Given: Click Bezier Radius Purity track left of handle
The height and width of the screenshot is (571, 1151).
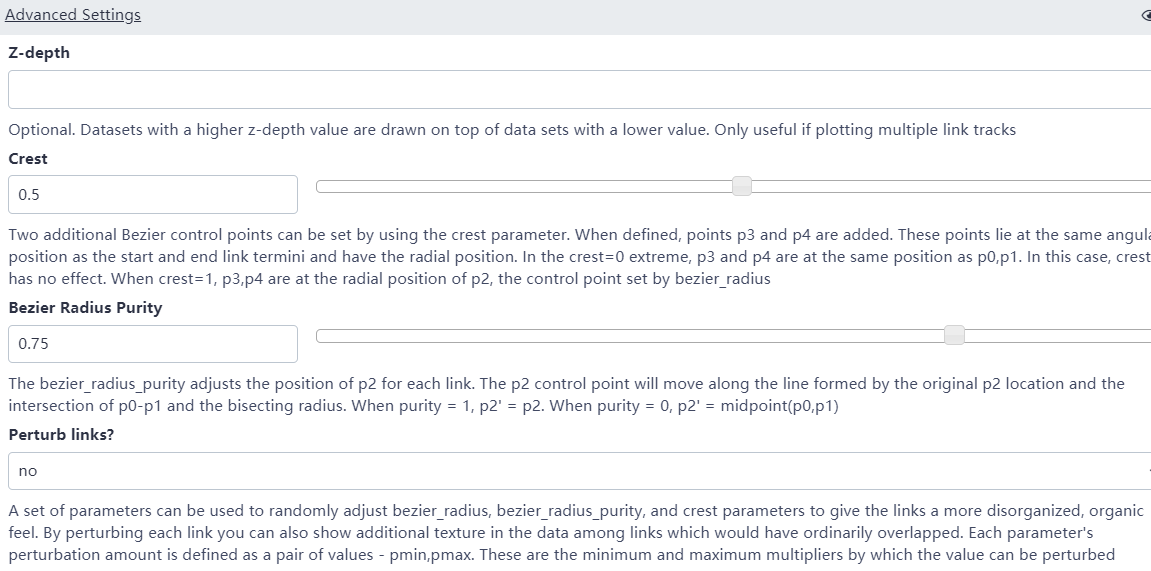Looking at the screenshot, I should 630,335.
